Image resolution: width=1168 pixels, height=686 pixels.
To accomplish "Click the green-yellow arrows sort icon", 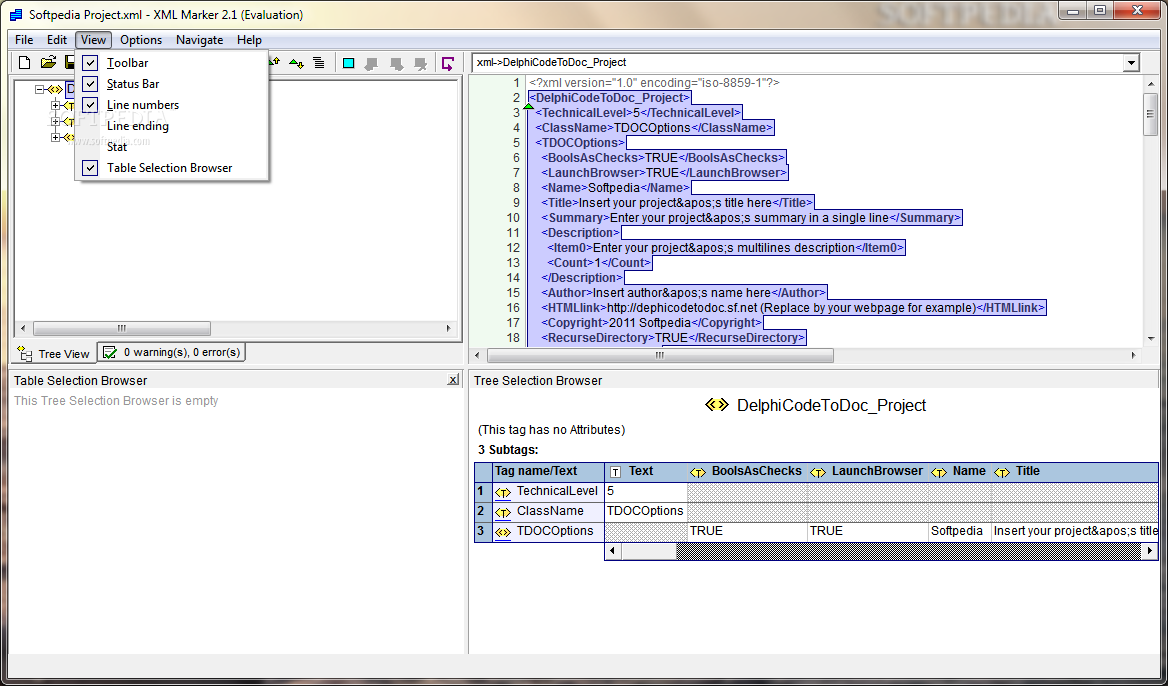I will point(296,63).
